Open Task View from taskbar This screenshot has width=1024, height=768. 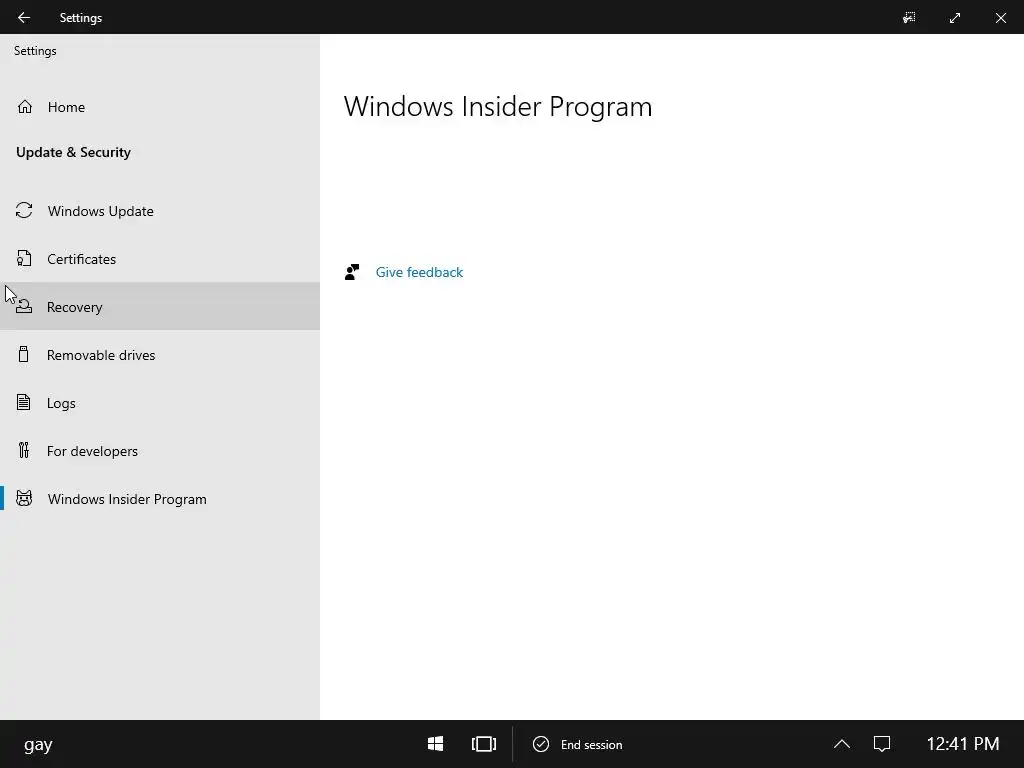484,744
